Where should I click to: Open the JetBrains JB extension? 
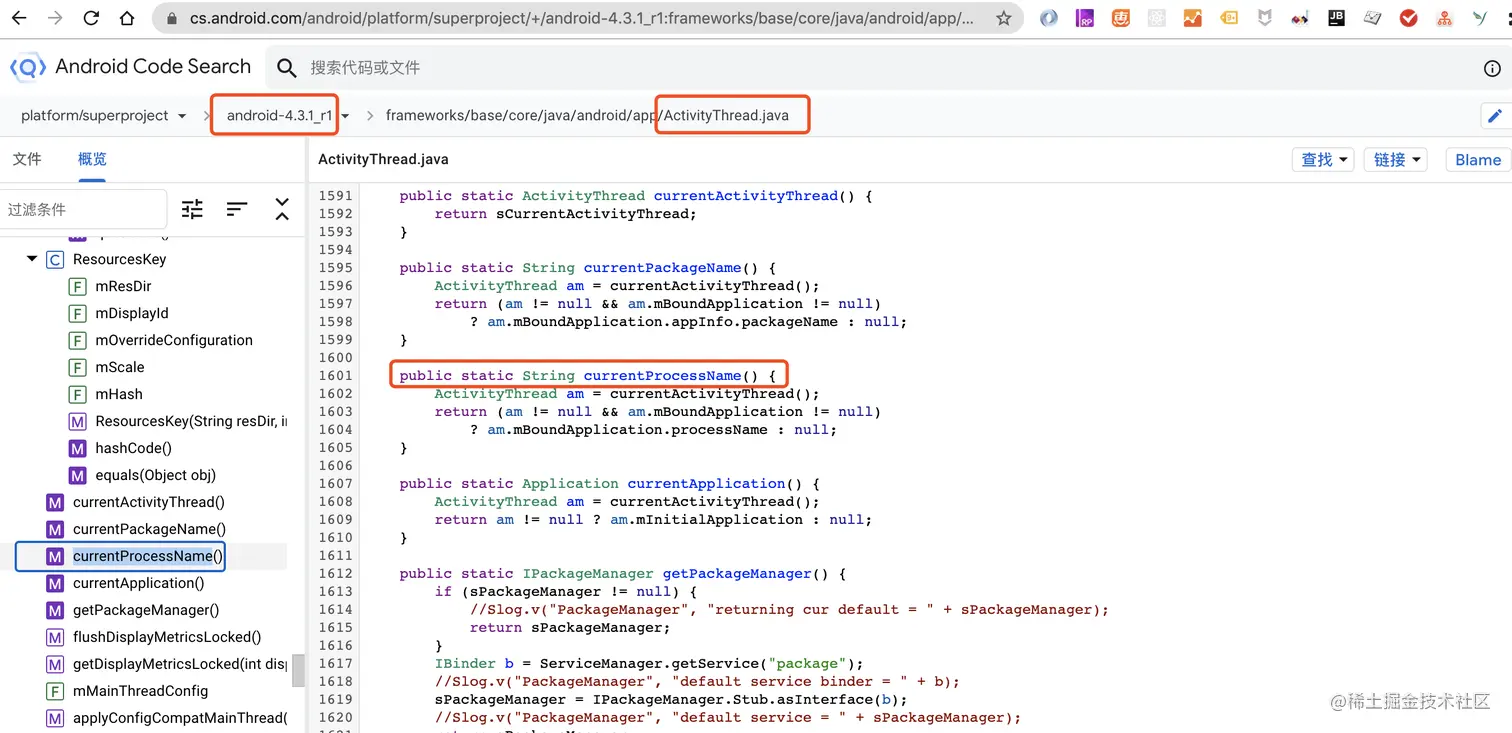point(1337,18)
